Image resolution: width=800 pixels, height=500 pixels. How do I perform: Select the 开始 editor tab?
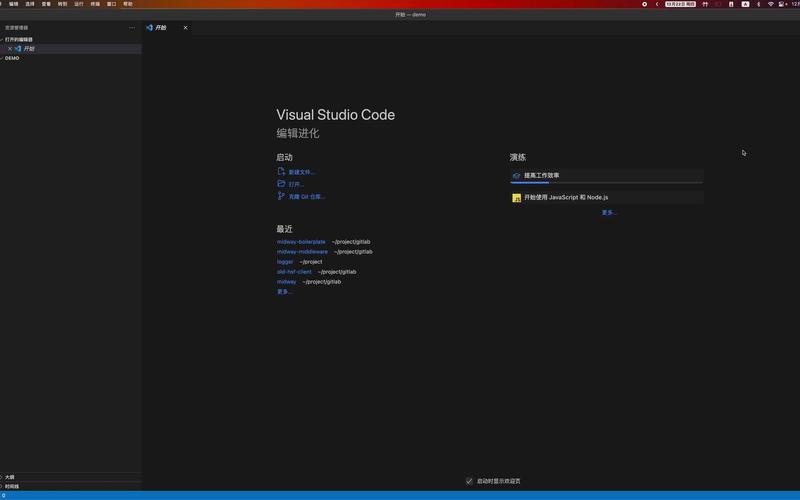pos(166,28)
